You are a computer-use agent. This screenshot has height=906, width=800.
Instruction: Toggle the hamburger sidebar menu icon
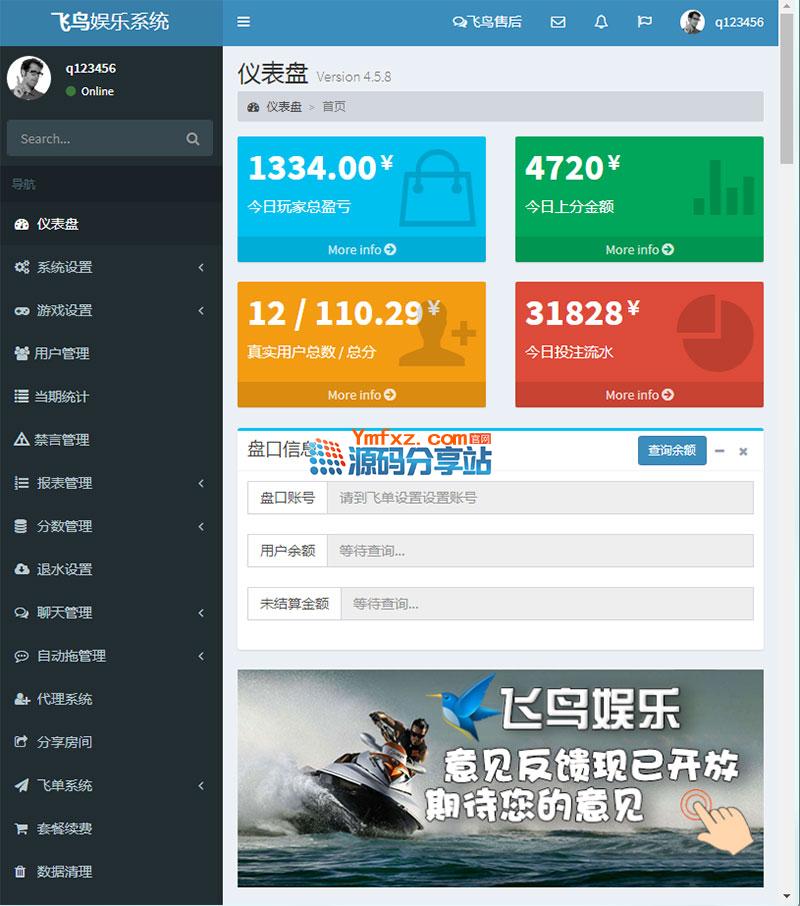click(x=244, y=22)
